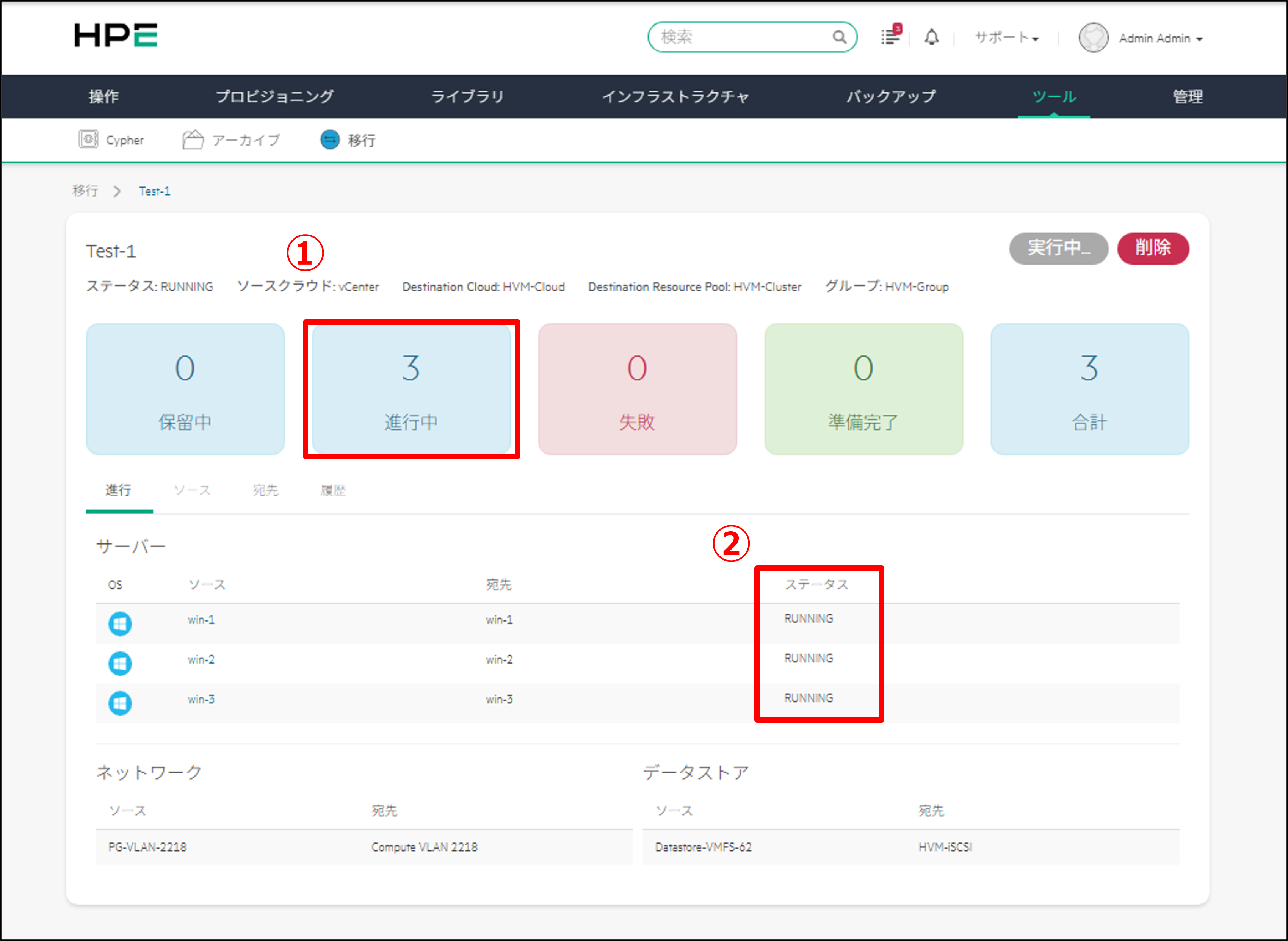Switch to the ソース tab

tap(192, 490)
